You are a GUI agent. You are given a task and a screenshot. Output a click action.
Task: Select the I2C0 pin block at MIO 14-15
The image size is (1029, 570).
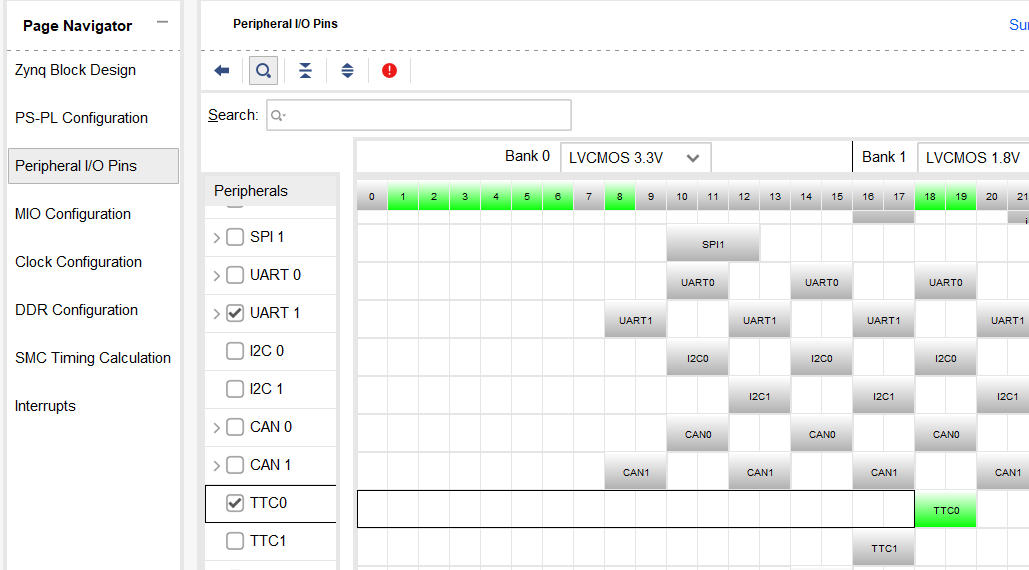pyautogui.click(x=821, y=358)
